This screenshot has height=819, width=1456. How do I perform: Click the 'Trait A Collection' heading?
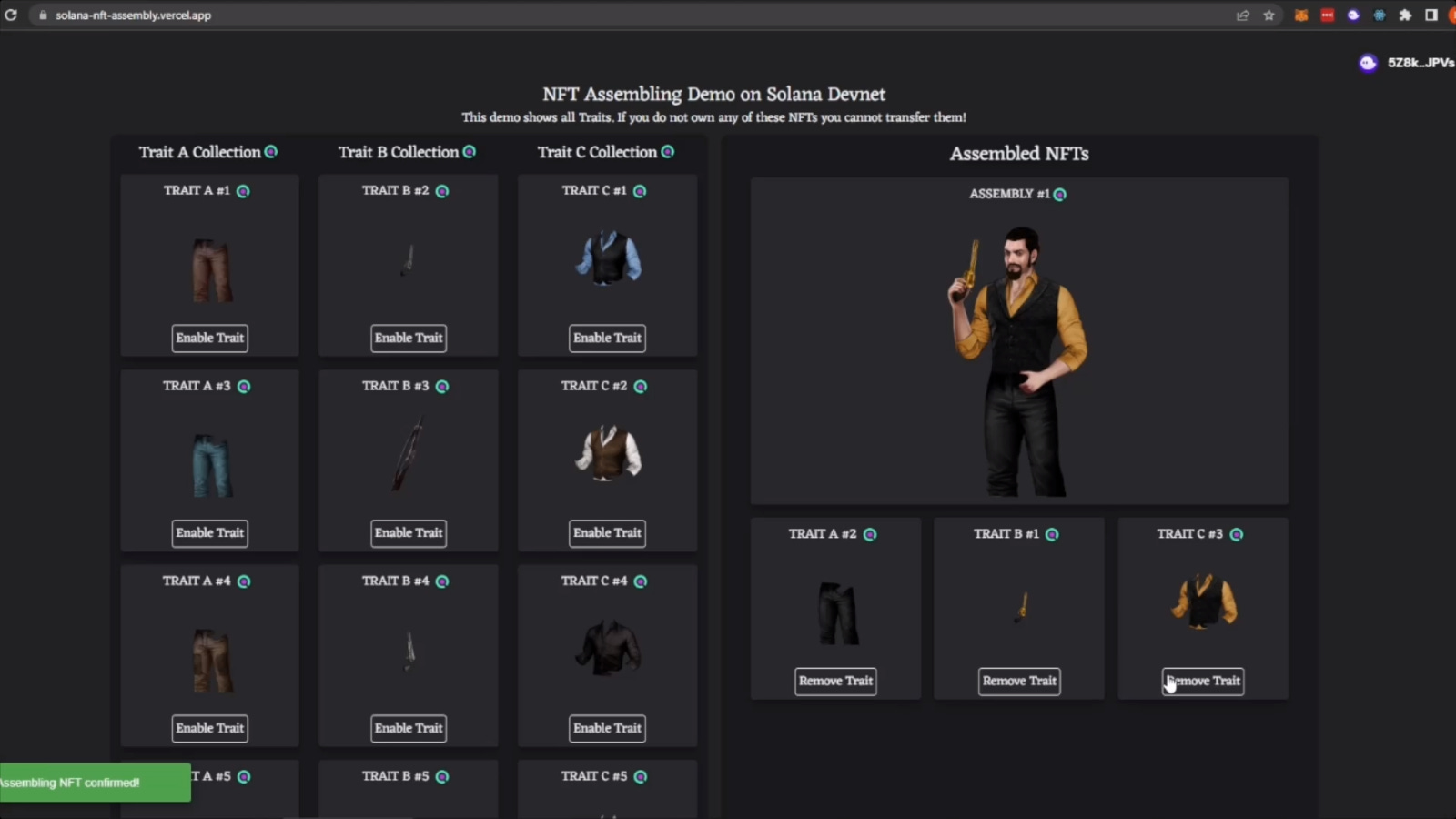[199, 152]
